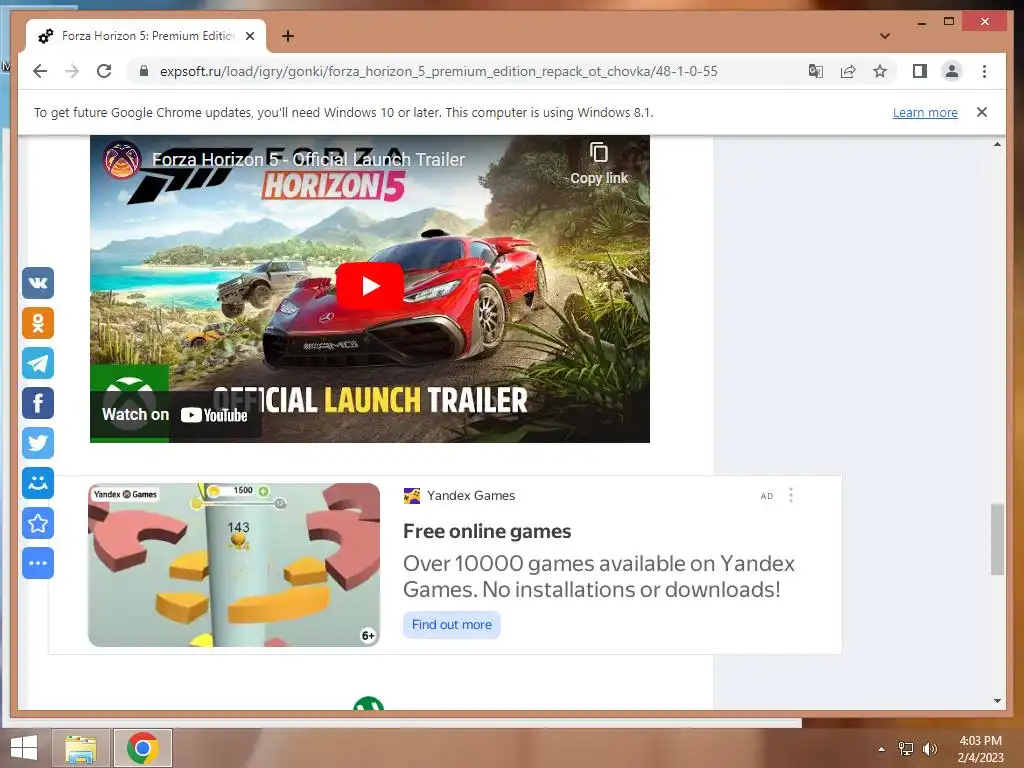Click the page scrollbar up arrow

tap(997, 144)
